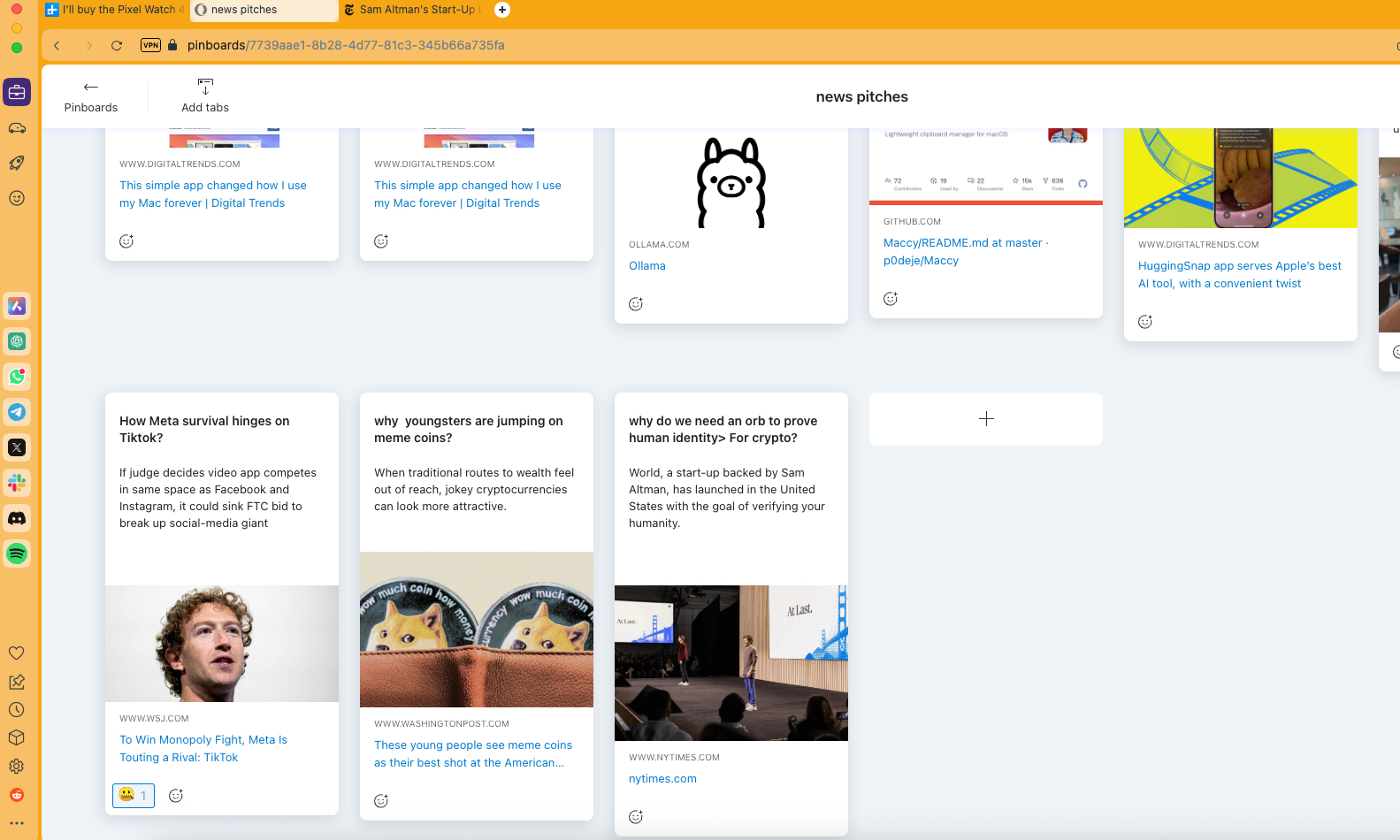Open browser history clock icon
This screenshot has width=1400, height=840.
16,709
